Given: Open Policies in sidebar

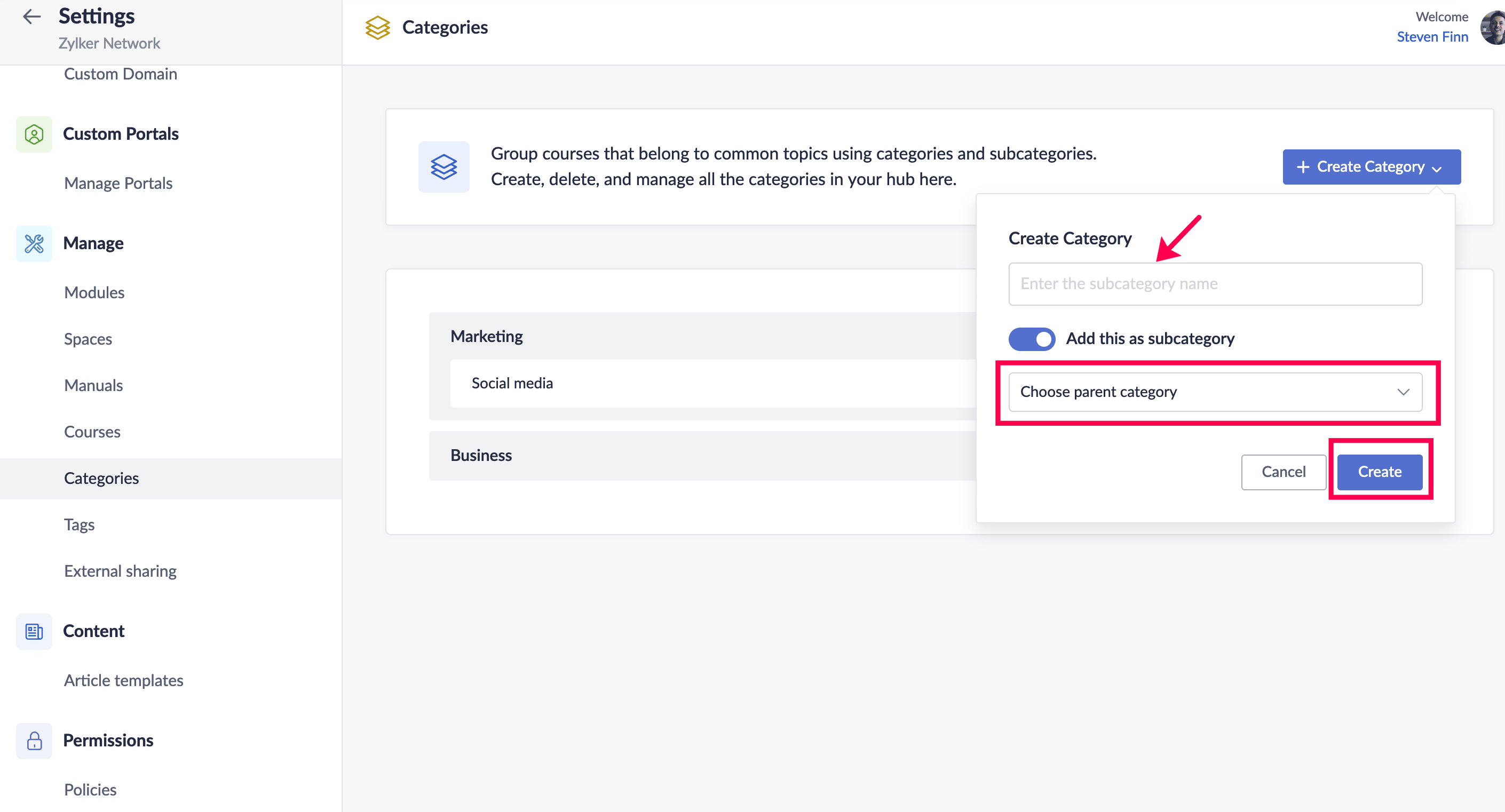Looking at the screenshot, I should (90, 790).
